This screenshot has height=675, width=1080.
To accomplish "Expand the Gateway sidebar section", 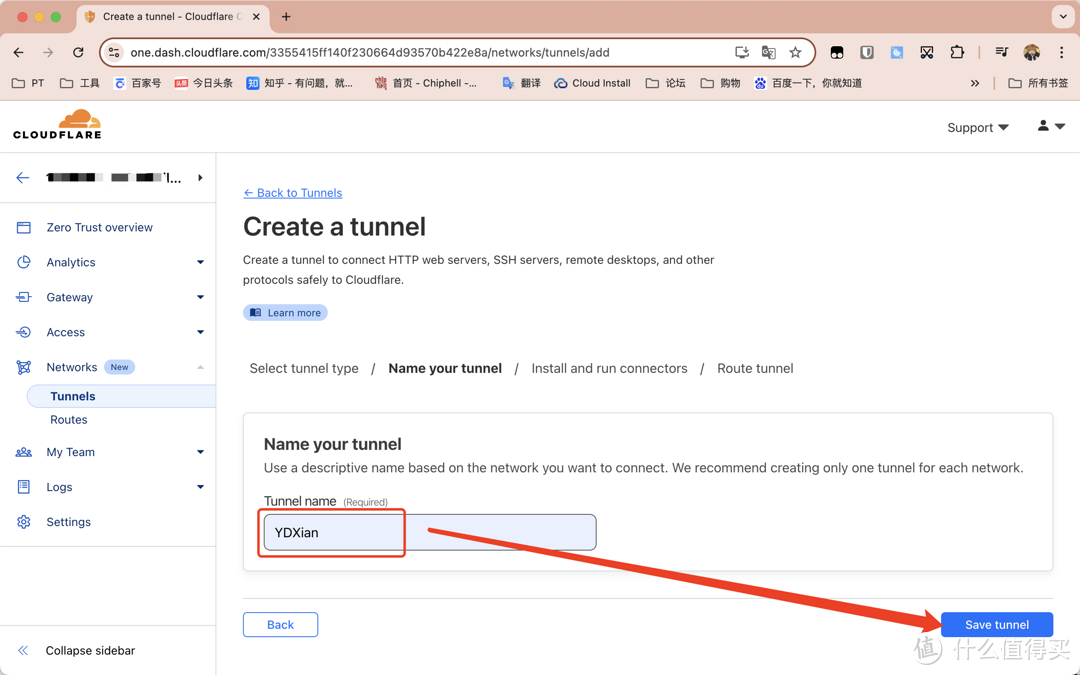I will (x=200, y=297).
